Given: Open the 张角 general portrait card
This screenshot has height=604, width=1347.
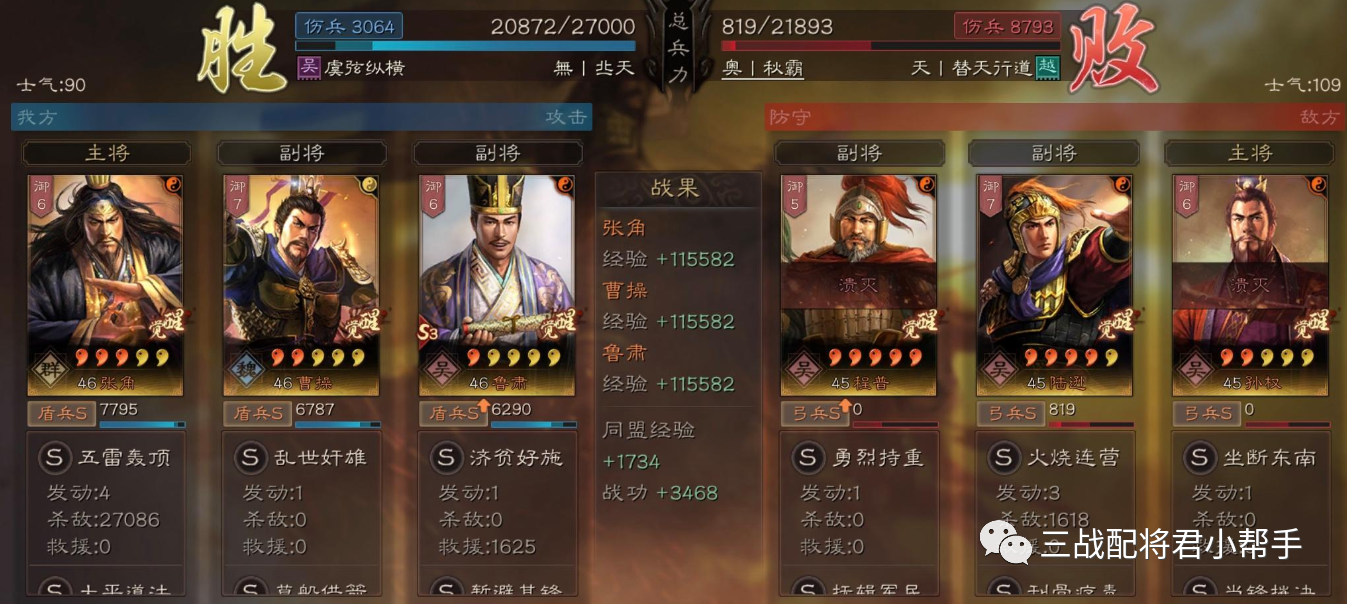Looking at the screenshot, I should (105, 284).
